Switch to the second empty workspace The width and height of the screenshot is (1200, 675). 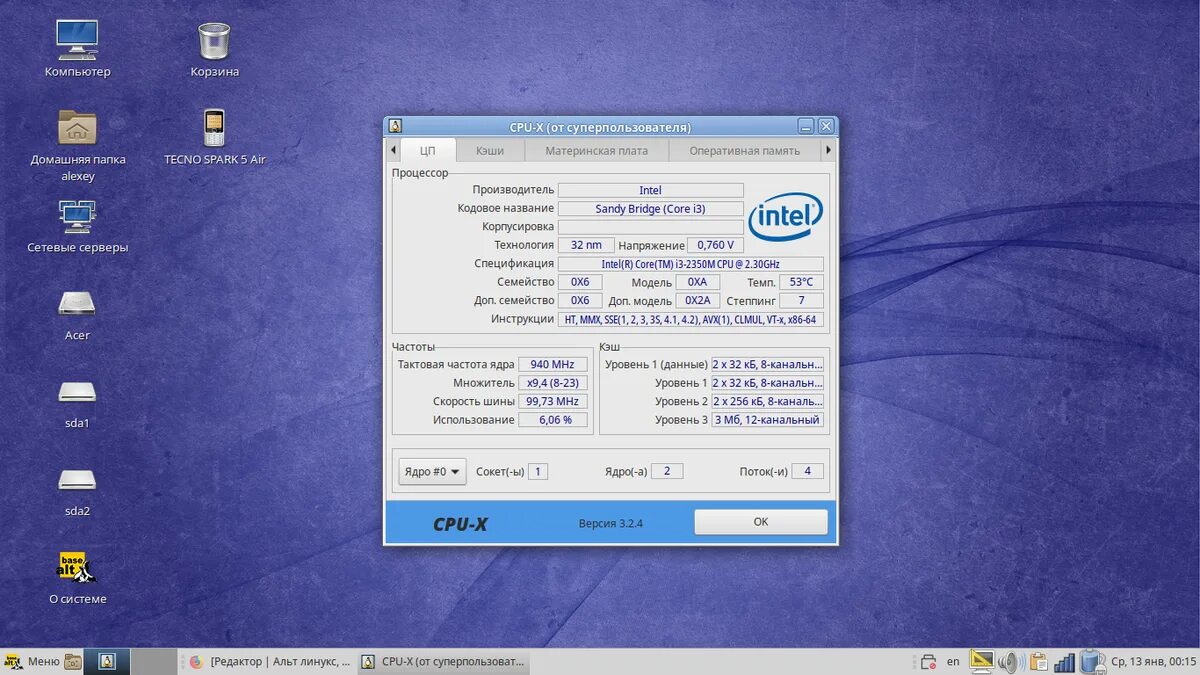[x=153, y=661]
